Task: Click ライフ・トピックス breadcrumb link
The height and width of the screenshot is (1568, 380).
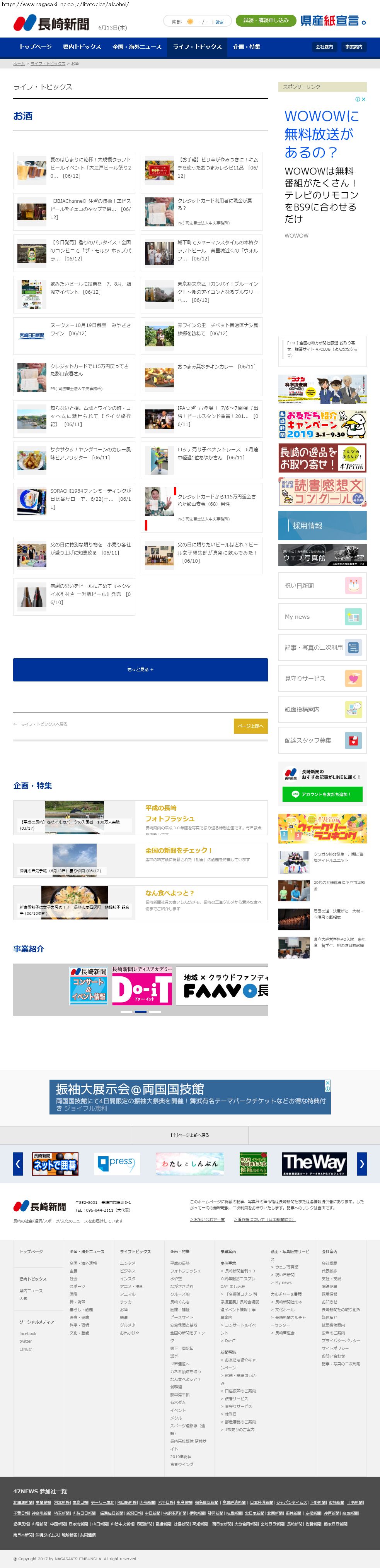Action: (x=48, y=63)
